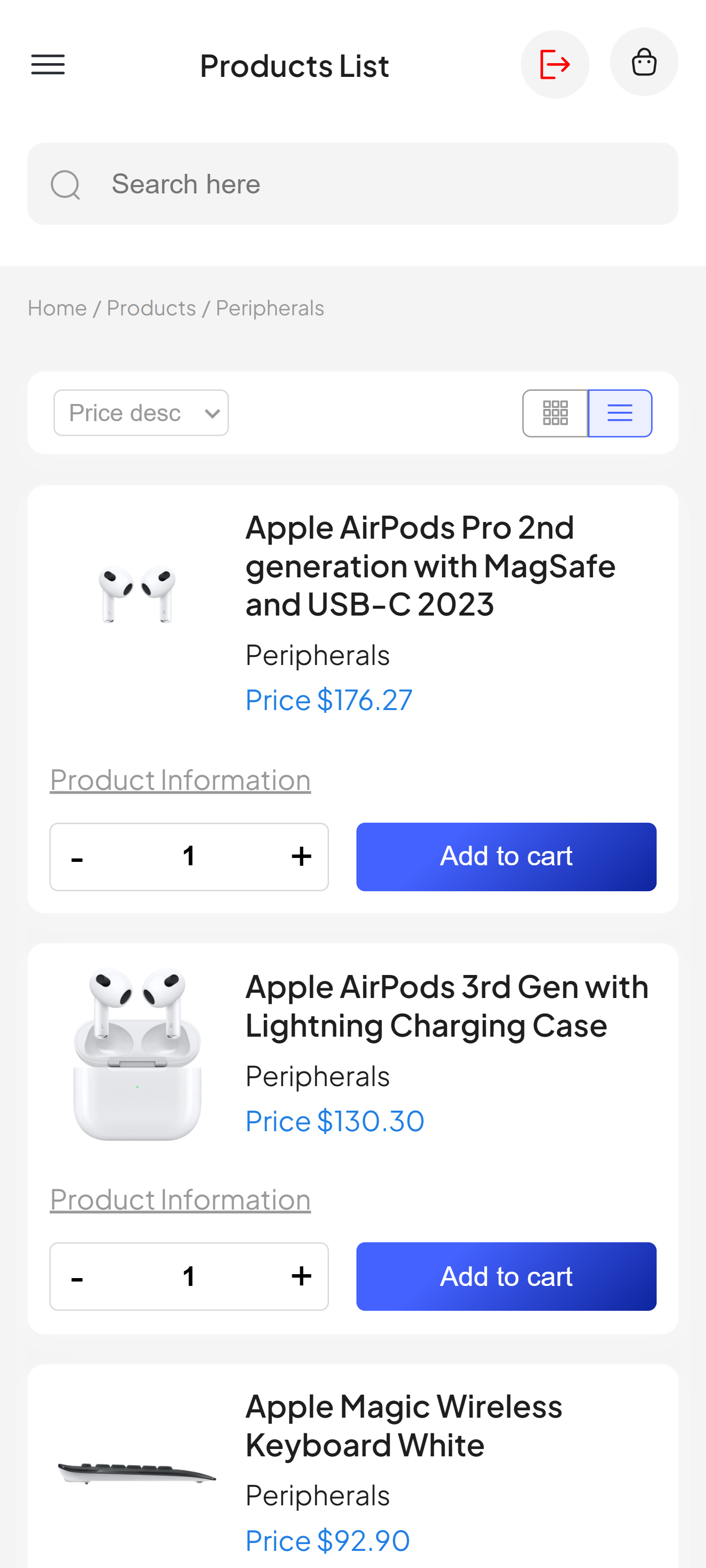The image size is (706, 1568).
Task: Add AirPods 3rd Gen to cart
Action: 506,1277
